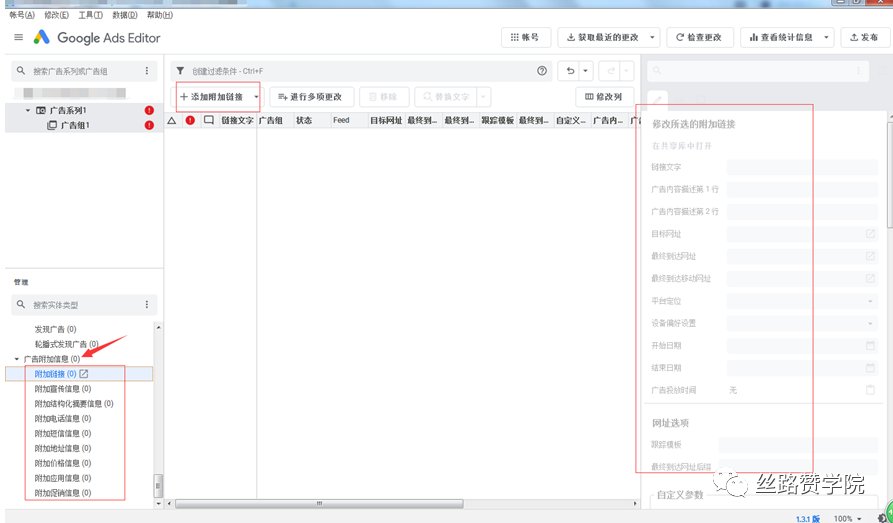Sort by 跟踪模板 column header
Screen dimensions: 893x523
pyautogui.click(x=498, y=120)
